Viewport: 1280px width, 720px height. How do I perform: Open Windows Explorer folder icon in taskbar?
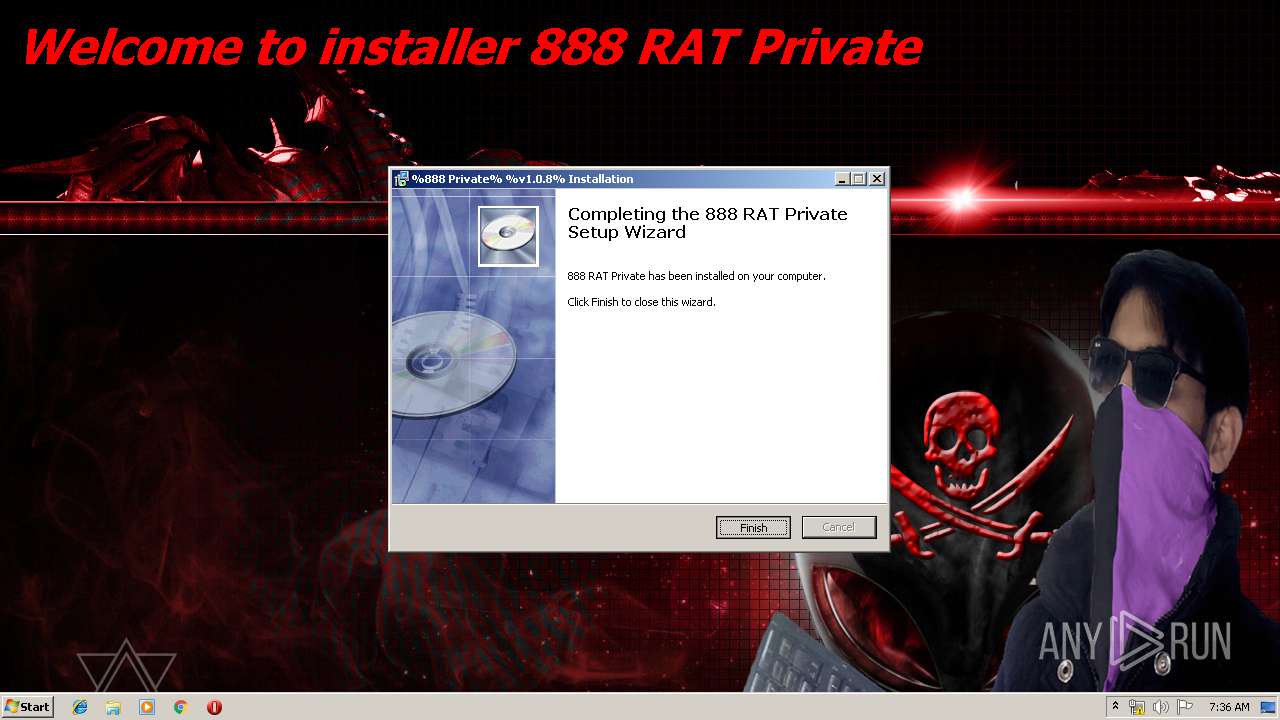114,707
